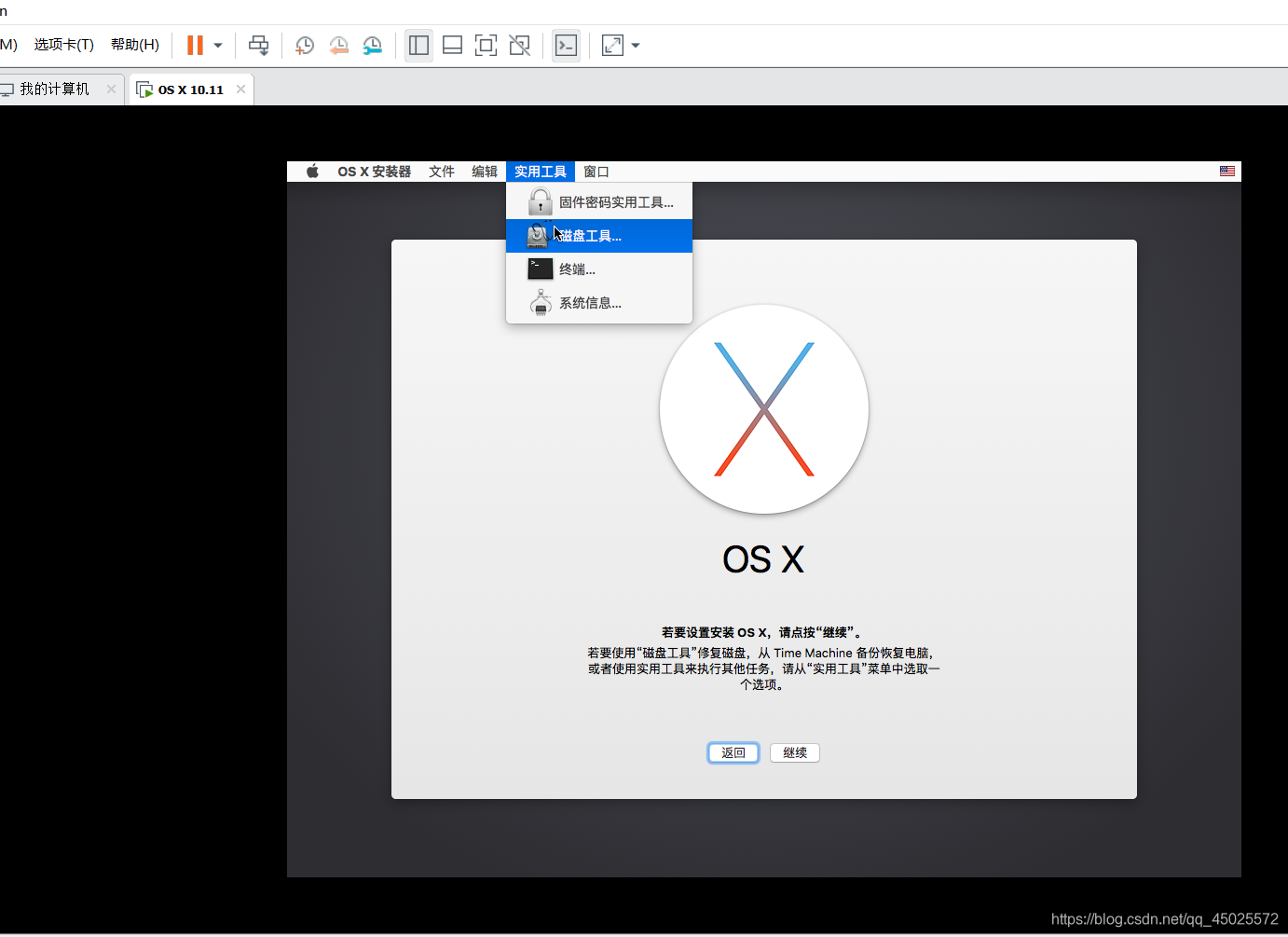This screenshot has width=1288, height=937.
Task: Click the US flag input source icon
Action: 1227,172
